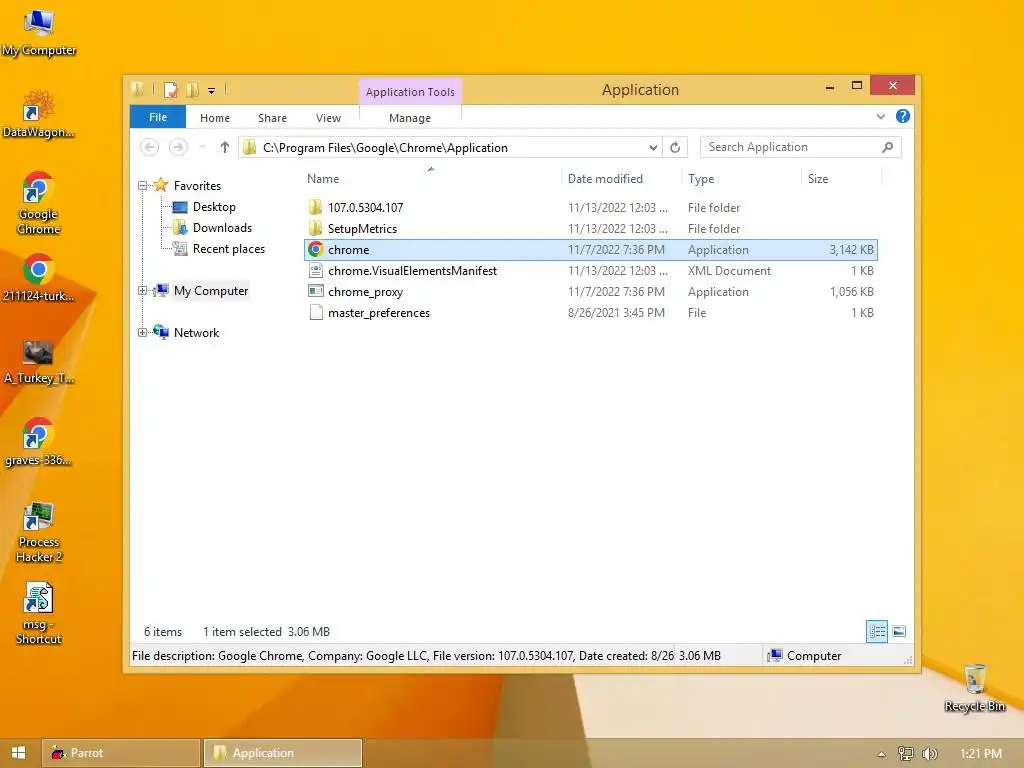Select My Computer in navigation pane
1024x768 pixels.
click(211, 291)
